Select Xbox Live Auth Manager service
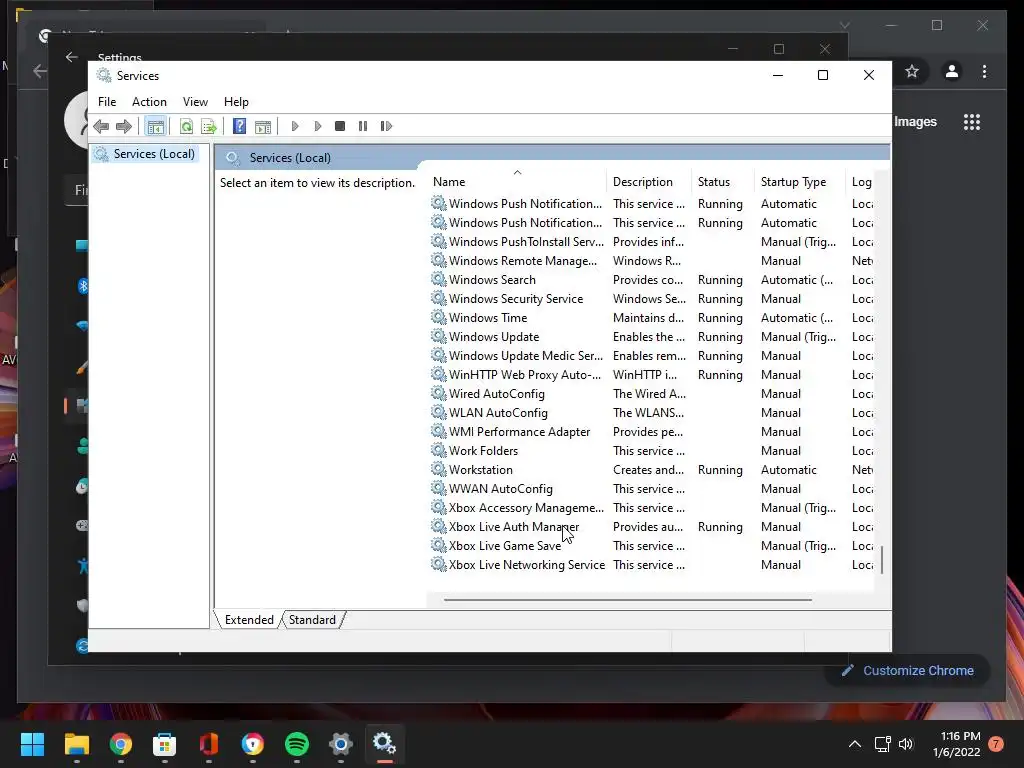Image resolution: width=1024 pixels, height=768 pixels. [651, 526]
